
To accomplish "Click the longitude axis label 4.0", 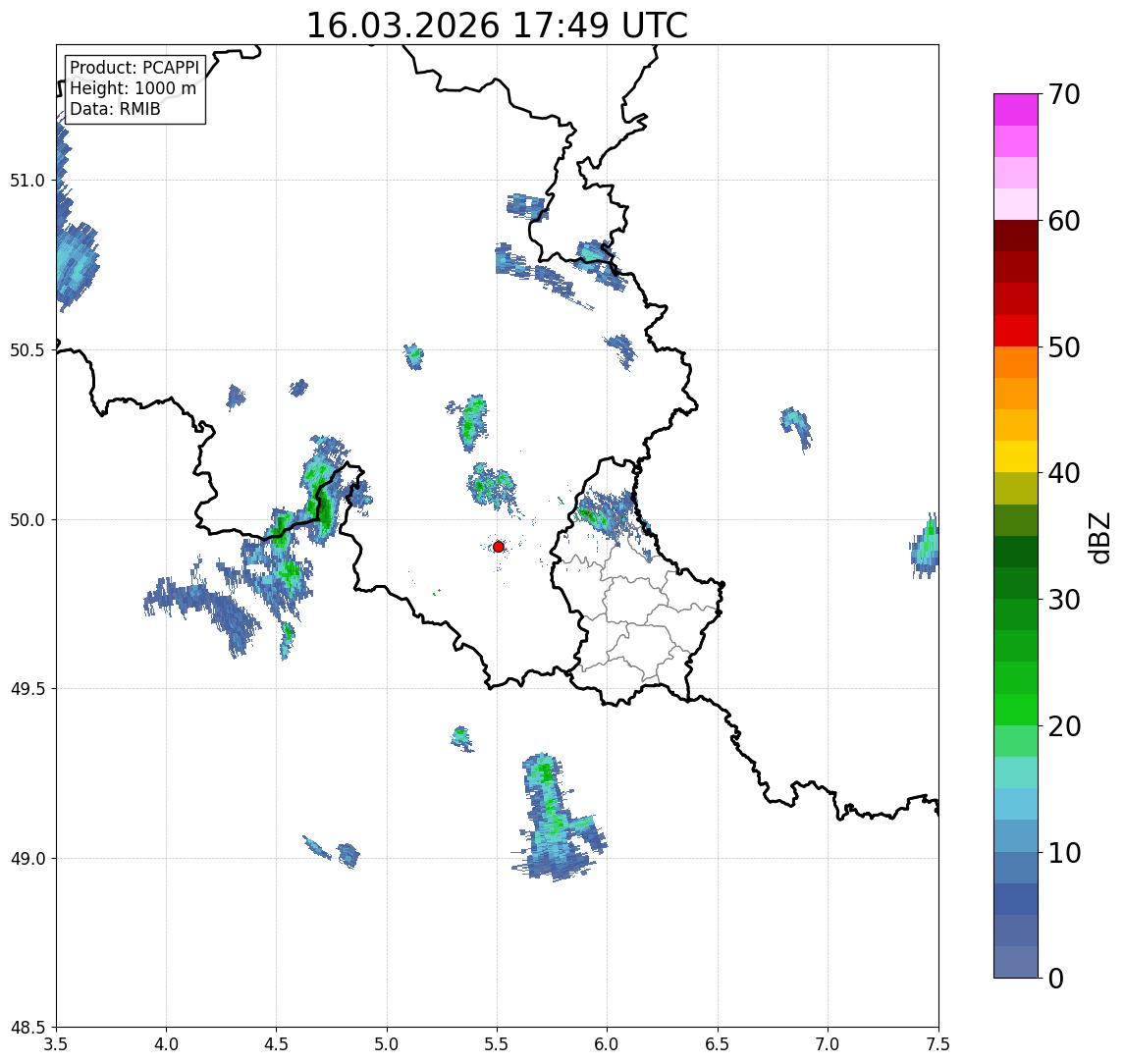I will pyautogui.click(x=166, y=1043).
